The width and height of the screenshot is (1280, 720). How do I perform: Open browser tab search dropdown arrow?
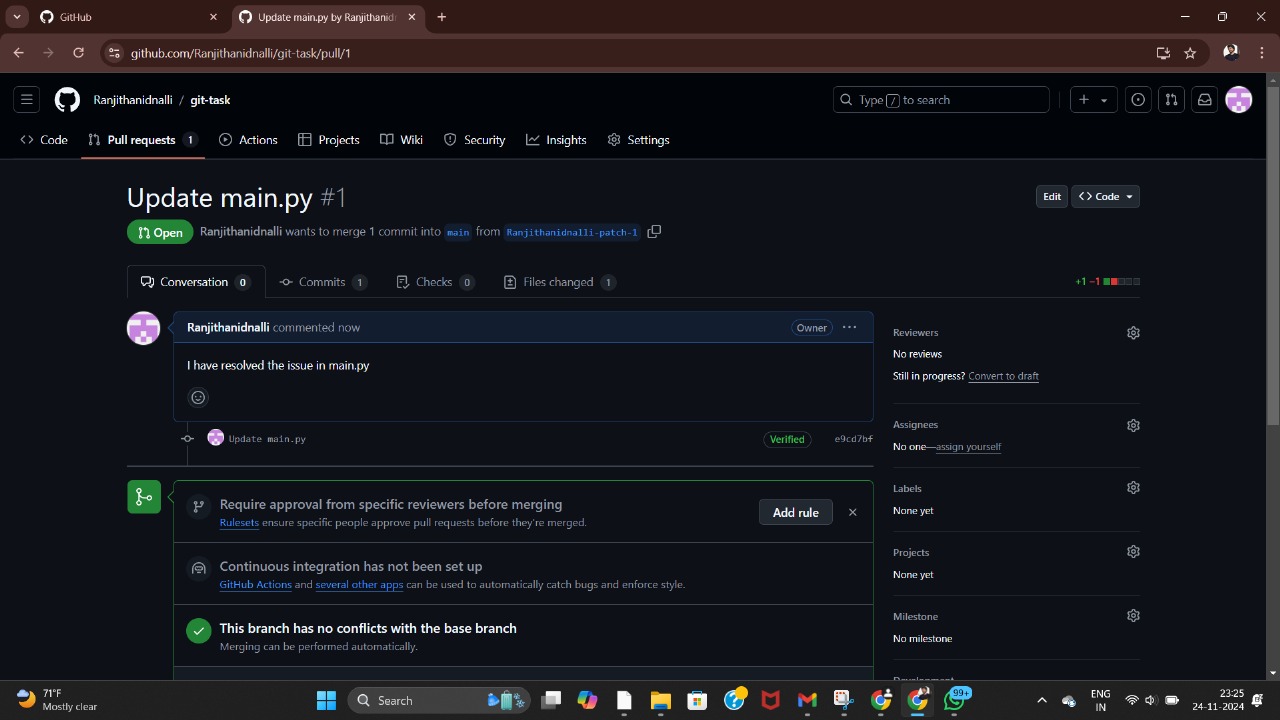pyautogui.click(x=16, y=17)
